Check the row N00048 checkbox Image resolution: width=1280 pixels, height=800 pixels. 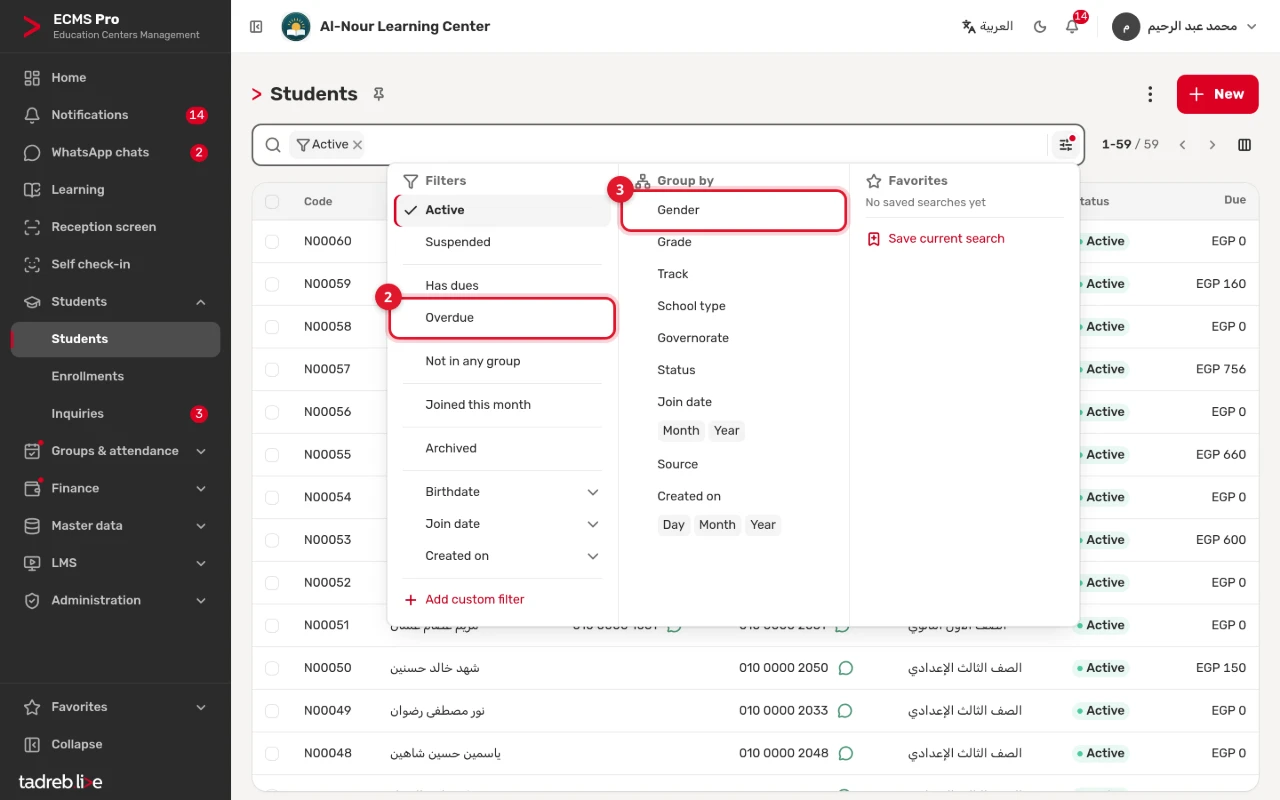(272, 753)
